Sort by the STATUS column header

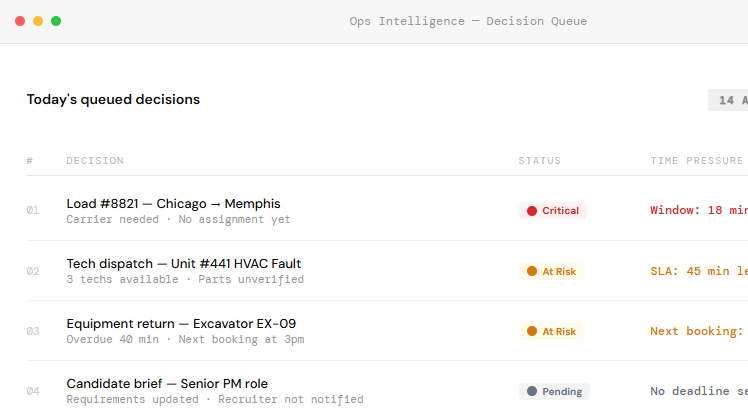[539, 161]
